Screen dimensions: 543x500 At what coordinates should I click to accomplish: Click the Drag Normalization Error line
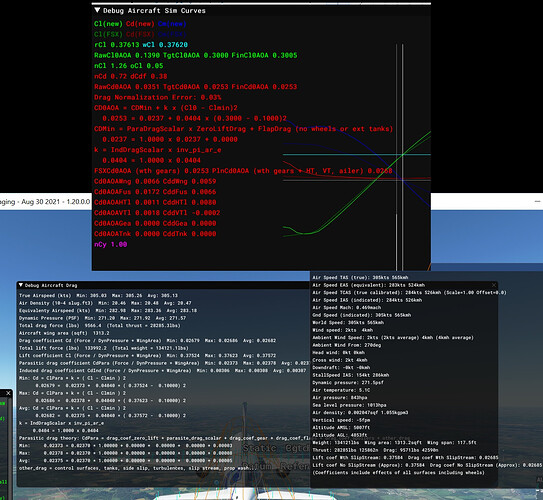pyautogui.click(x=158, y=97)
